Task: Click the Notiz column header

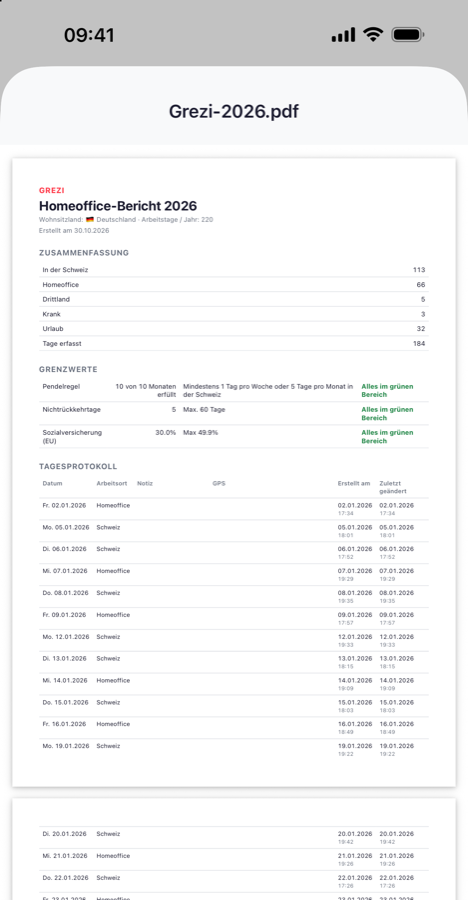Action: point(145,484)
